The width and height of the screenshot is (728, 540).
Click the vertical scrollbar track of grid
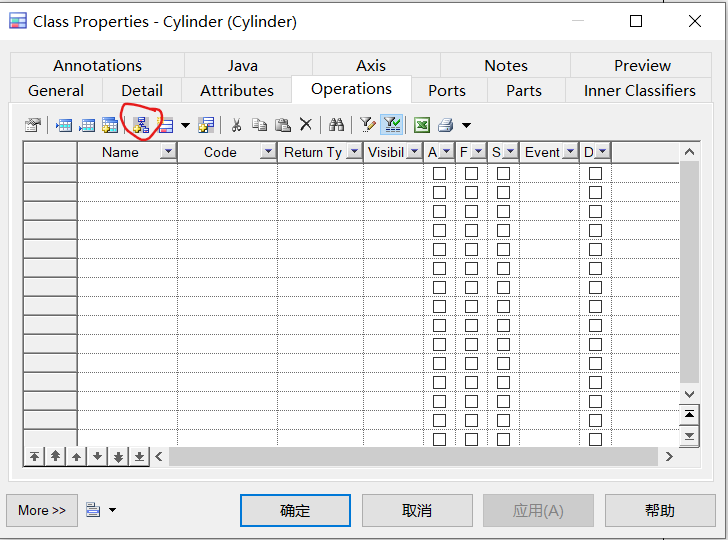click(x=689, y=274)
